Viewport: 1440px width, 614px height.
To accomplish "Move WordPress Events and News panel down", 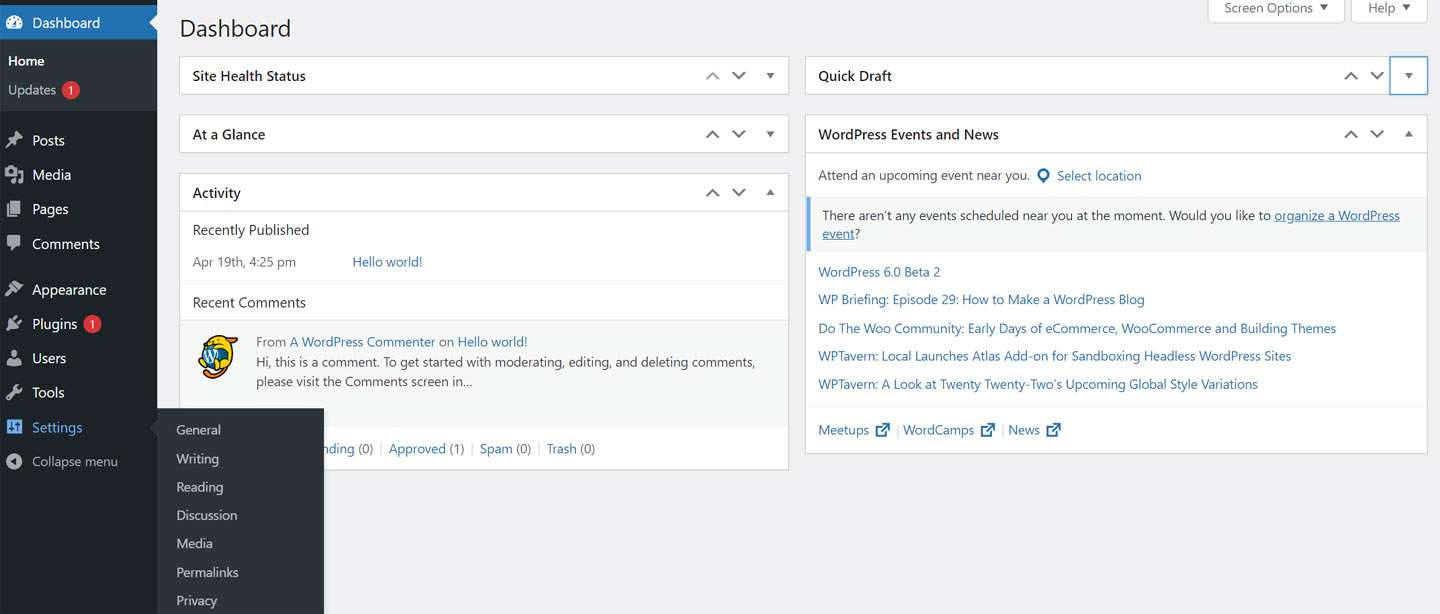I will tap(1377, 134).
